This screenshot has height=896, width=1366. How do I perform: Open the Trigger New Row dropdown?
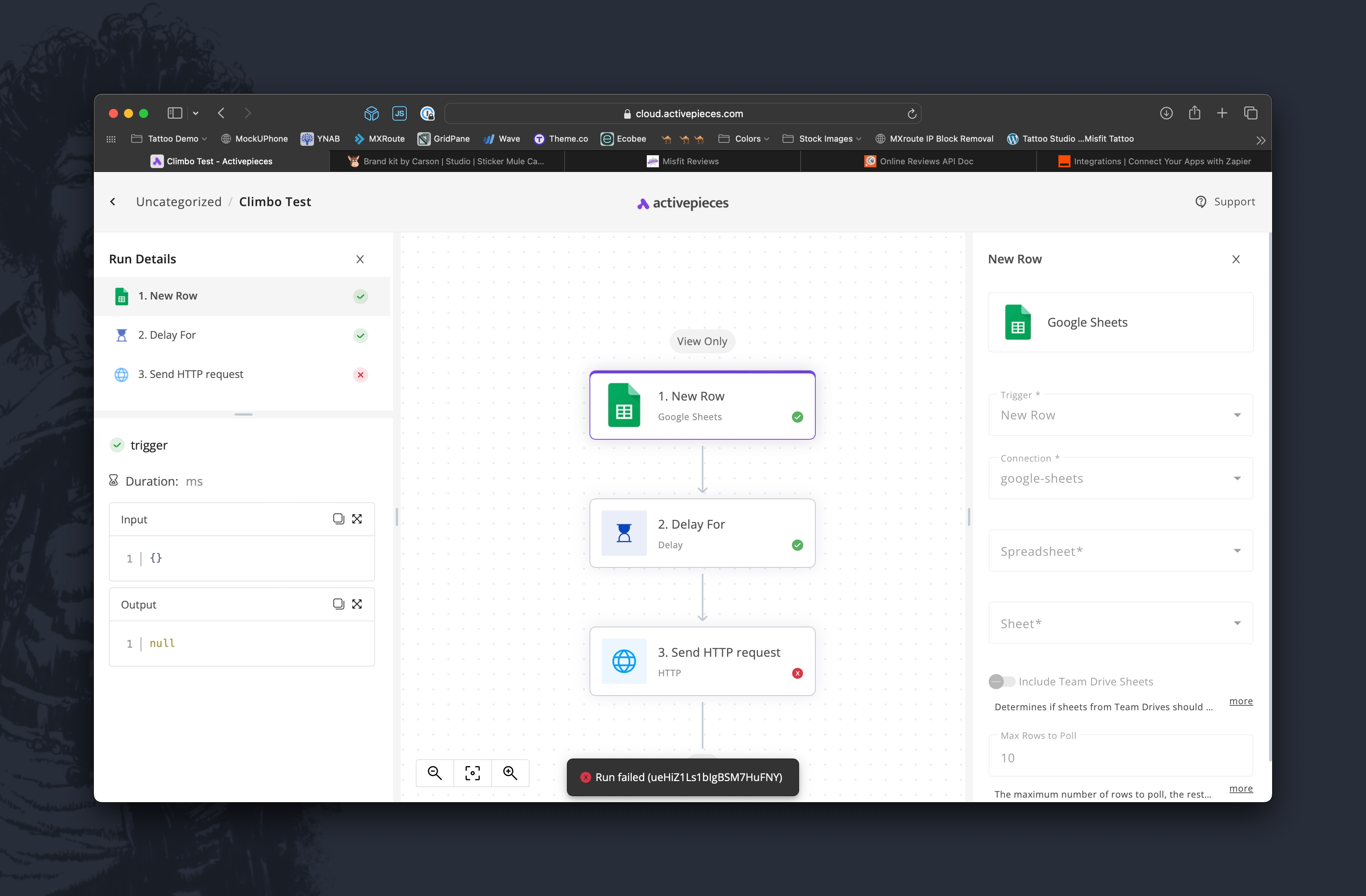point(1120,415)
